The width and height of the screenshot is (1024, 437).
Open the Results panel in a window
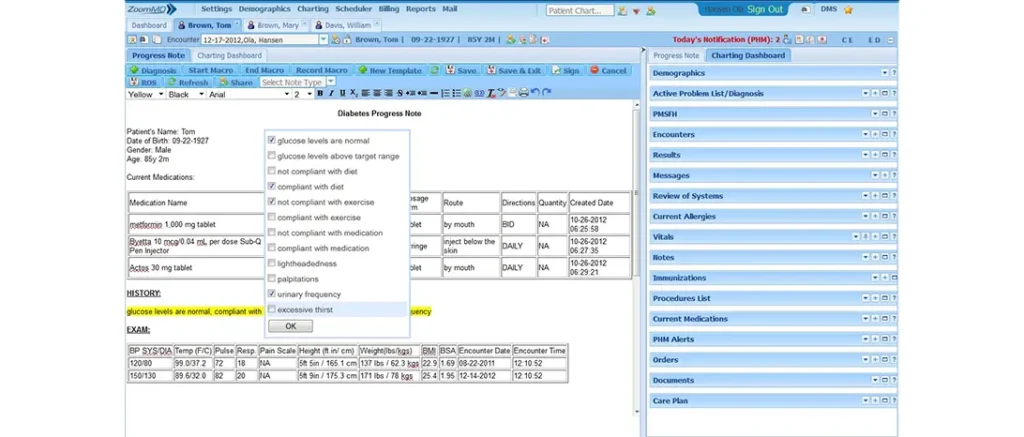click(884, 155)
